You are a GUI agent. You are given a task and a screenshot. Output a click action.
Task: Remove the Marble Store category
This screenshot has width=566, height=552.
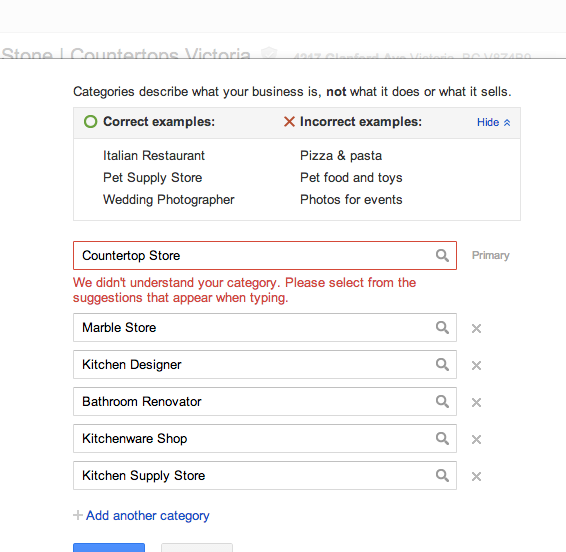click(476, 329)
